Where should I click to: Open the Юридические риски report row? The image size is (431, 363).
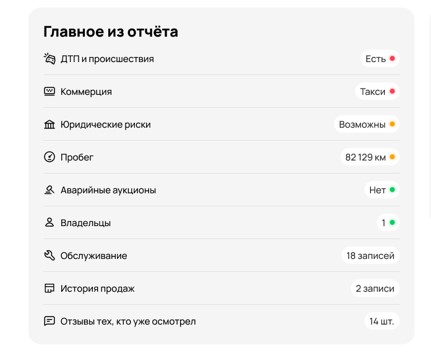(x=222, y=124)
